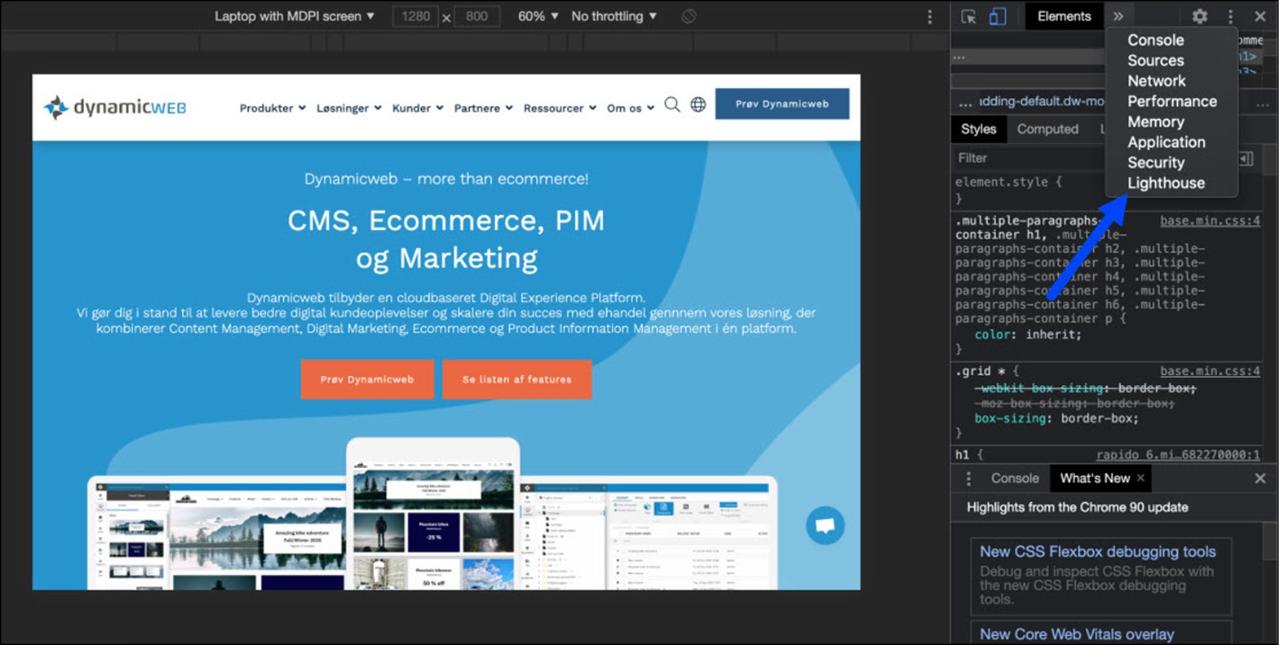The width and height of the screenshot is (1280, 645).
Task: Open the New CSS Flexbox debugging tools link
Action: tap(1097, 552)
